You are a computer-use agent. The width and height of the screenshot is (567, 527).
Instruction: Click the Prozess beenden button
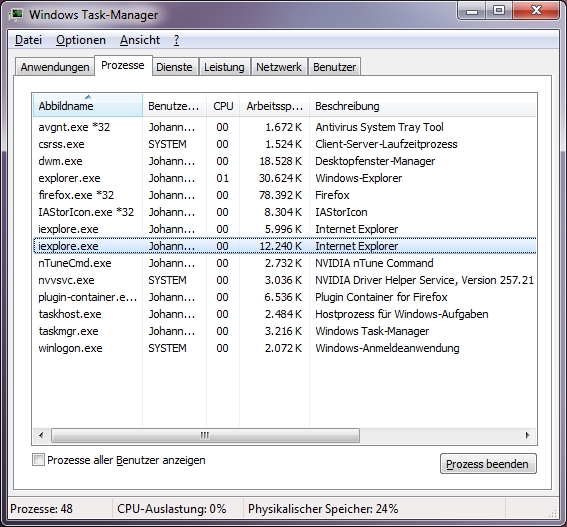(488, 464)
